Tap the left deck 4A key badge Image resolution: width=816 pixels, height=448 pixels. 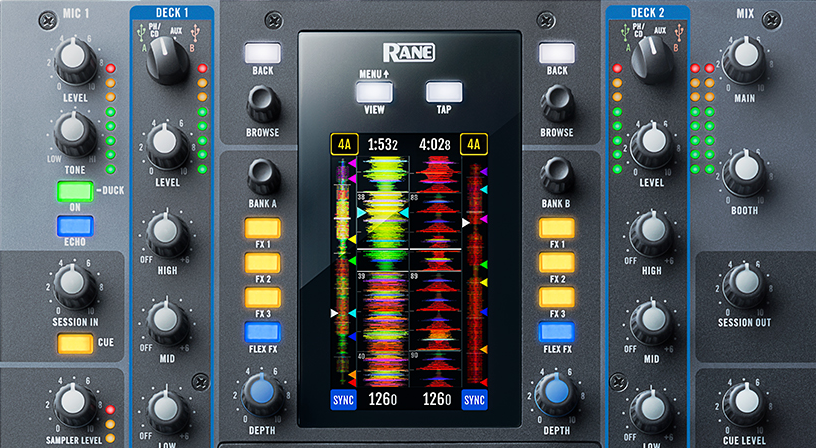point(345,144)
